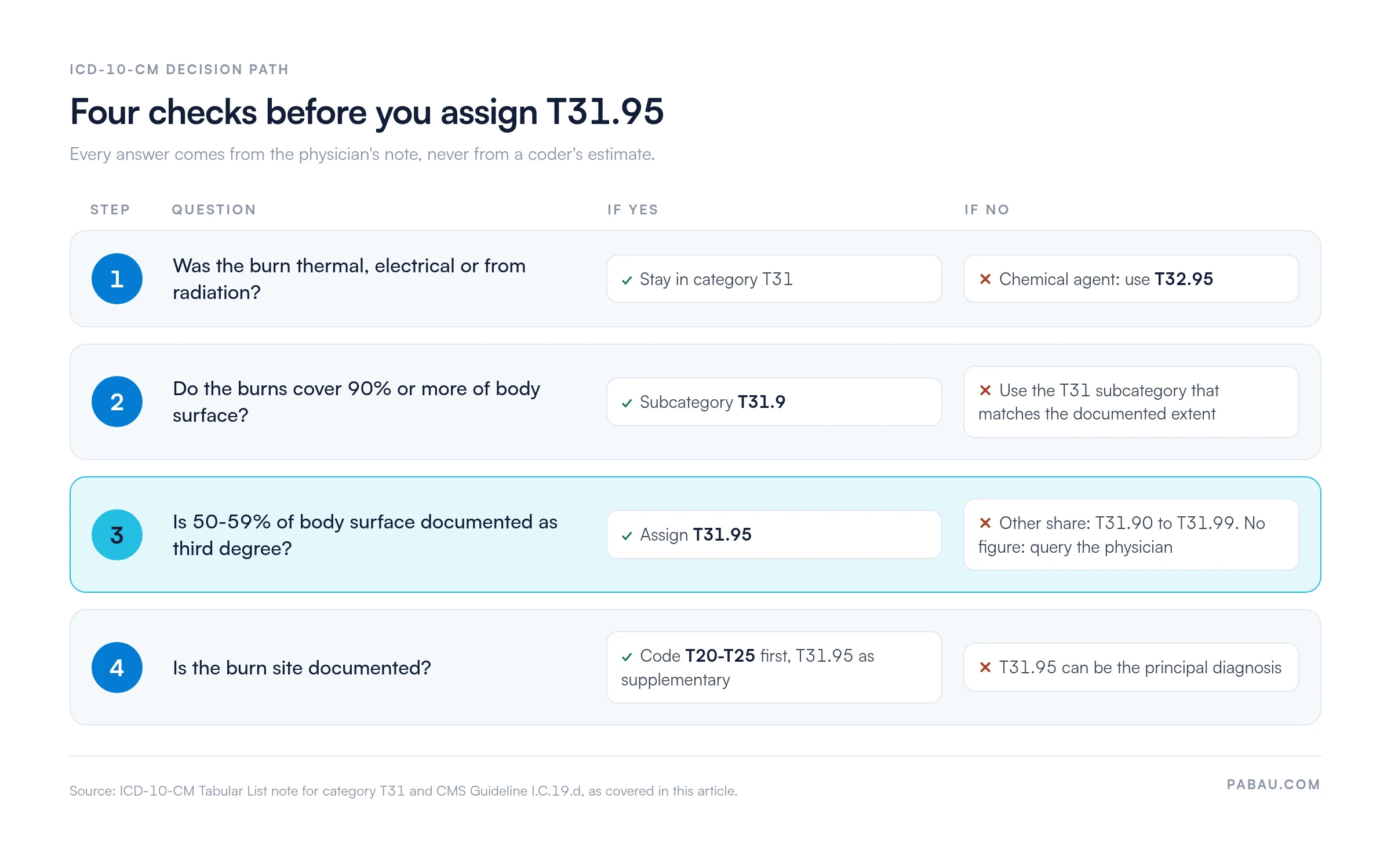The width and height of the screenshot is (1391, 868).
Task: Select the 'Stay in category T31' box
Action: point(774,279)
